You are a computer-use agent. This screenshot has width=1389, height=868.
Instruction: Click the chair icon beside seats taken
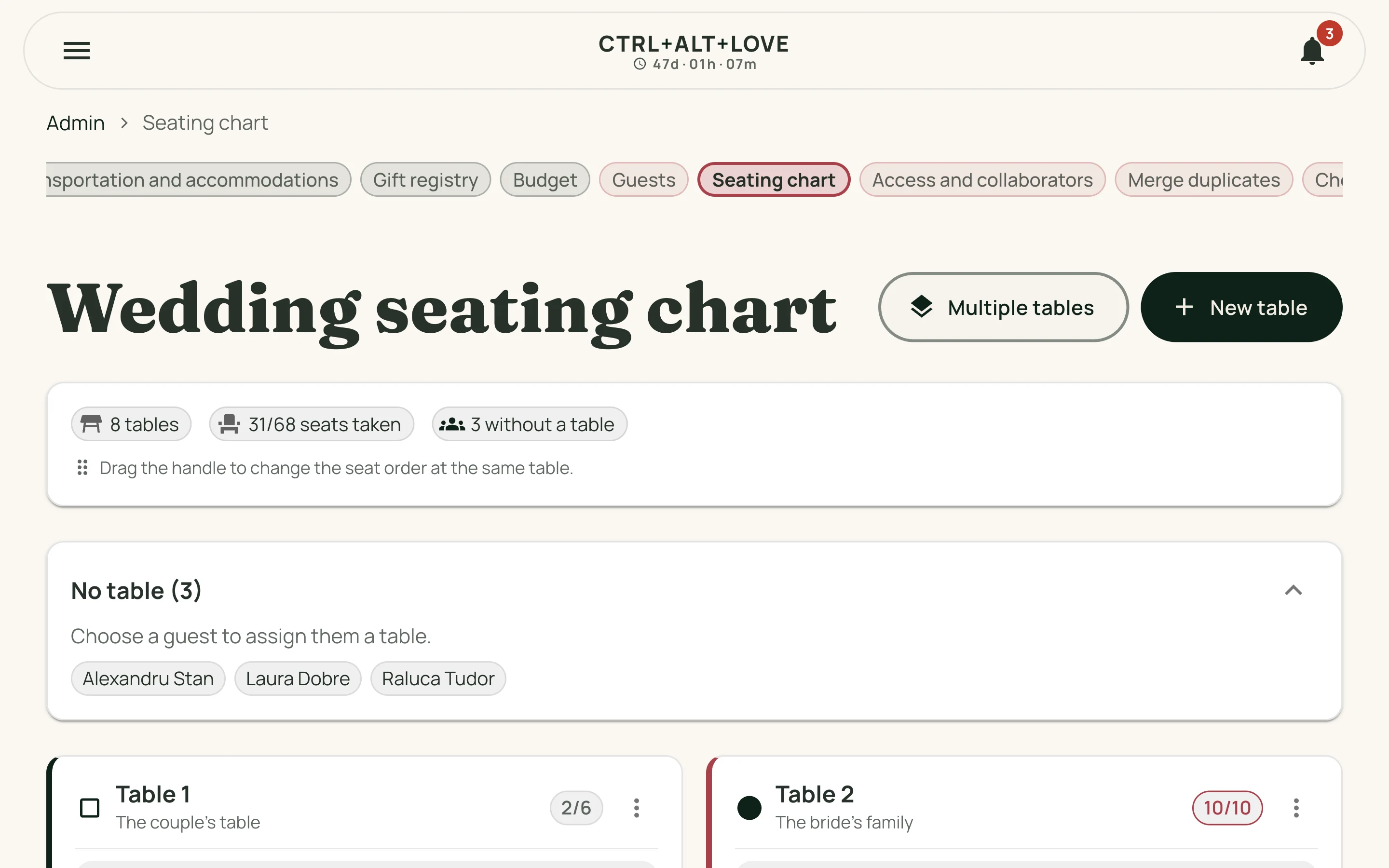tap(229, 424)
